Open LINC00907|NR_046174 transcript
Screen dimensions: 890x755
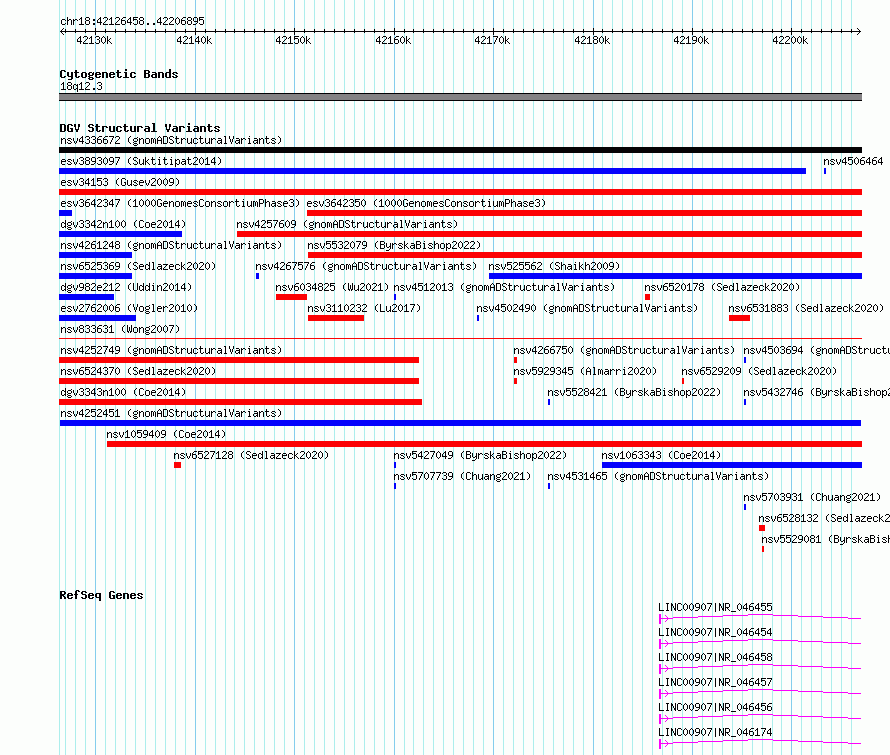pyautogui.click(x=760, y=743)
